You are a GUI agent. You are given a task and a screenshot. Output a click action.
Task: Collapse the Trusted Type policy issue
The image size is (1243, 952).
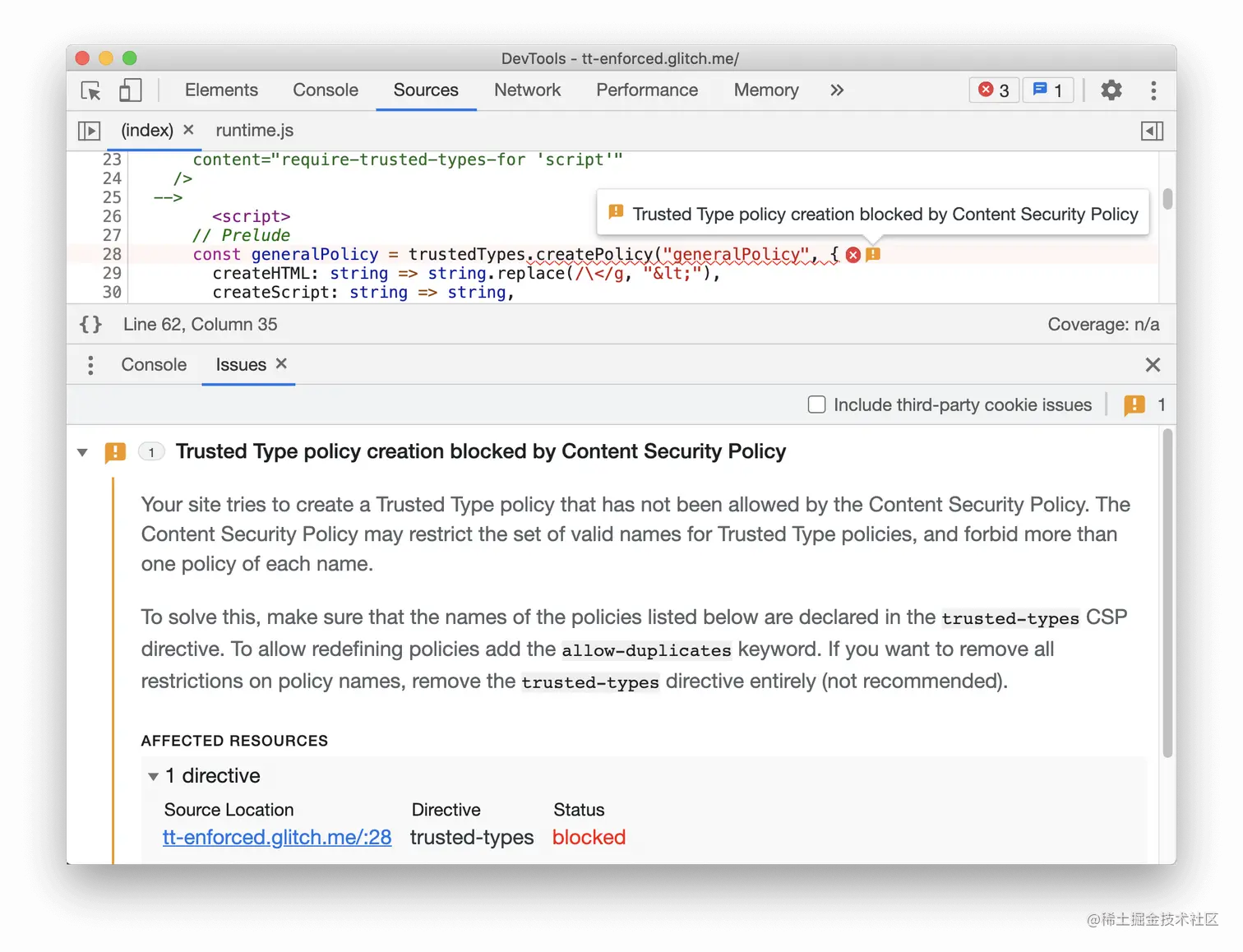[82, 452]
